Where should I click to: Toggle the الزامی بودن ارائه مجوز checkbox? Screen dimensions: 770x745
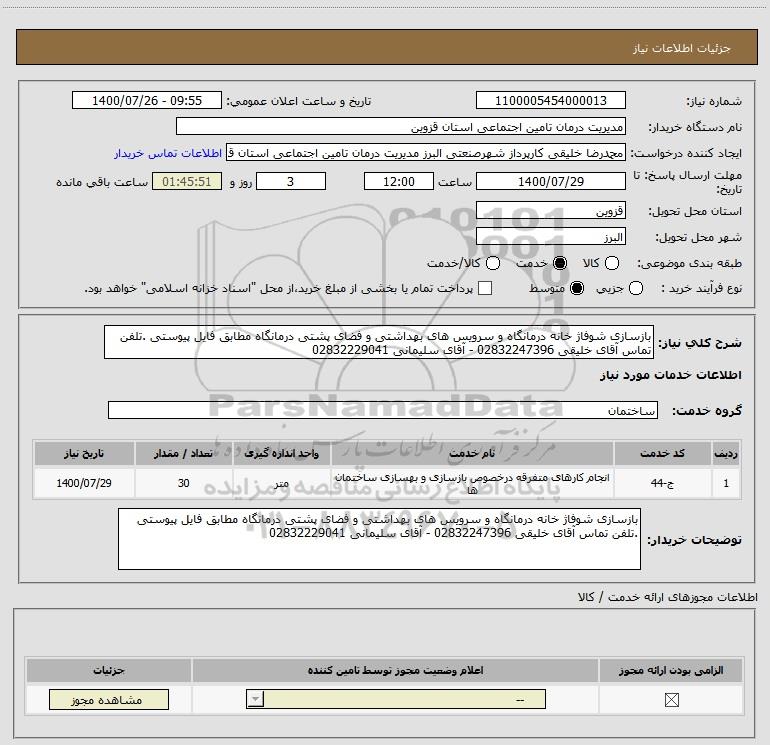[x=671, y=700]
